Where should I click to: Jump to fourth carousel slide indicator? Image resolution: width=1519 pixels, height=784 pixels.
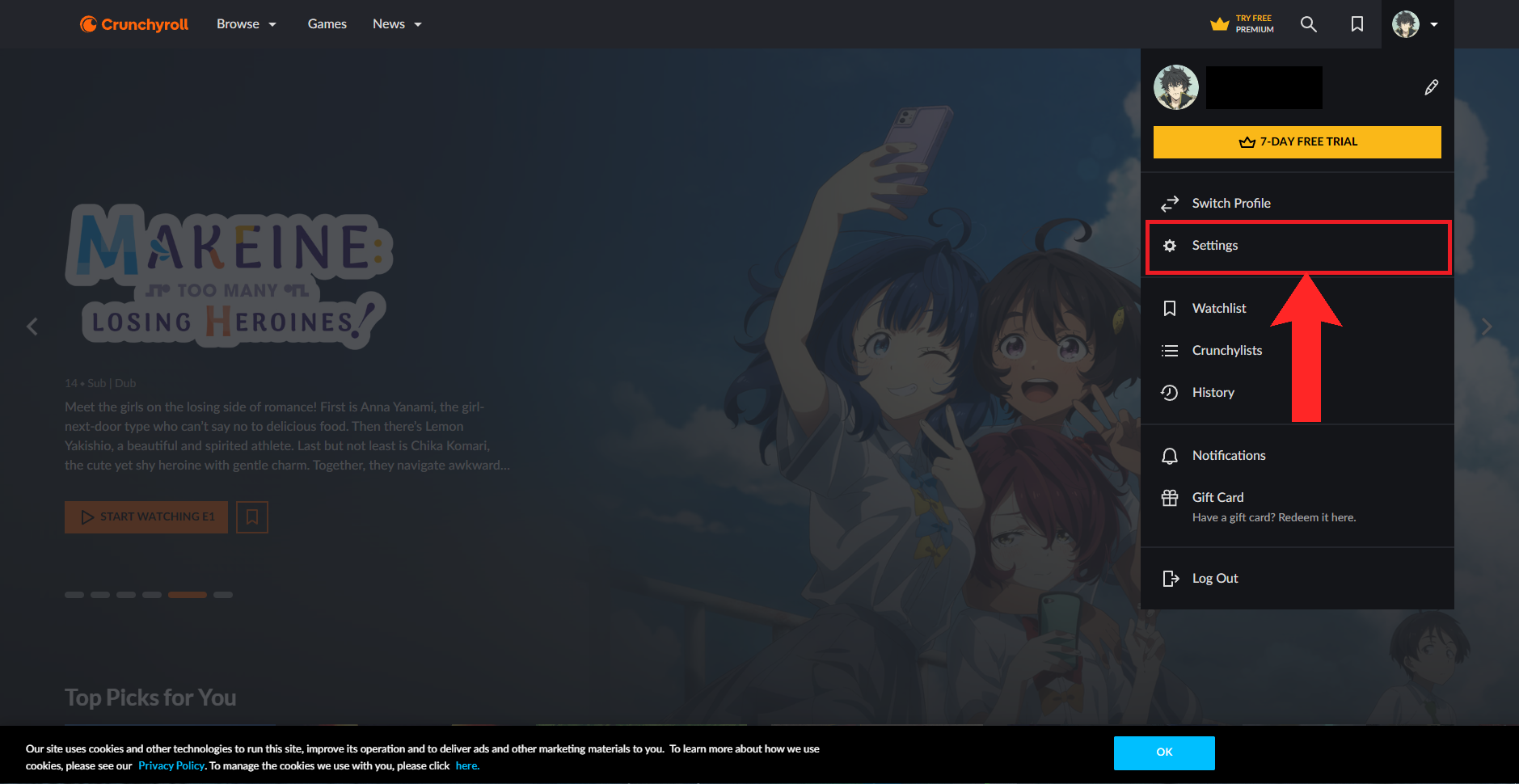[152, 595]
